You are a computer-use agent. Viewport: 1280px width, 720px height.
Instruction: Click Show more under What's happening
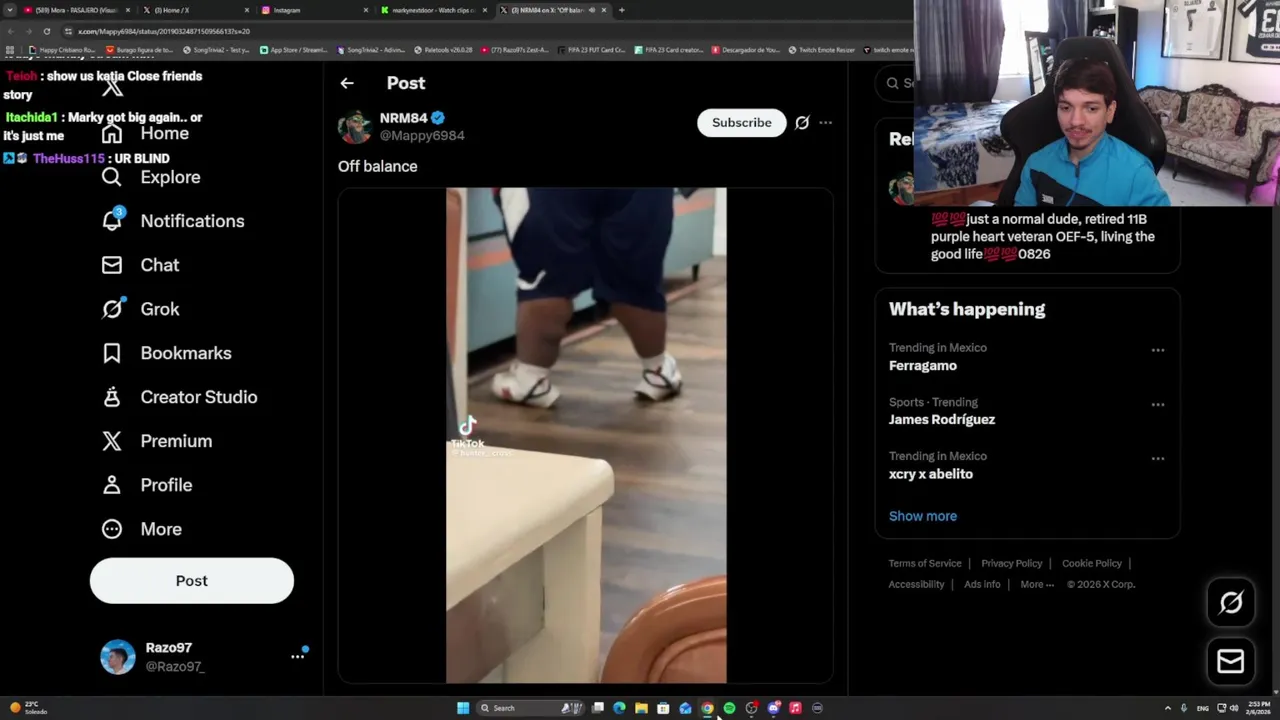pos(923,516)
